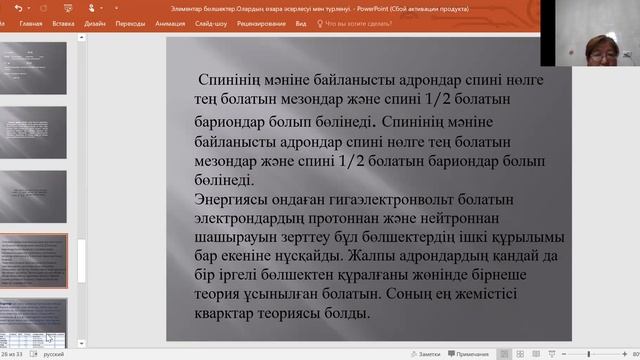Screen dimensions: 640x360
Task: Toggle touch/mouse mode icon
Action: [x=91, y=8]
